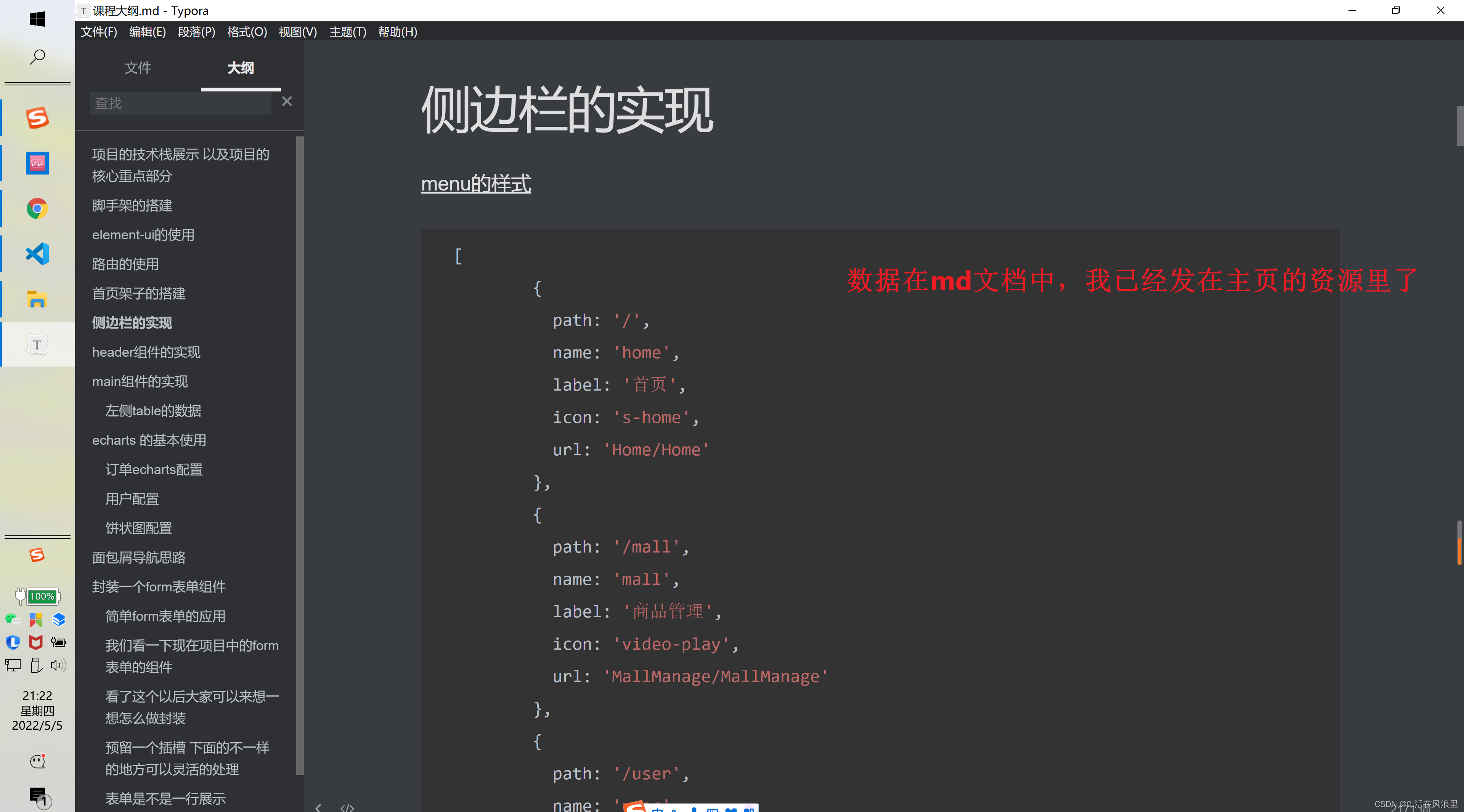Jump to 表单是不是一行展示 outline entry
1464x812 pixels.
(165, 798)
